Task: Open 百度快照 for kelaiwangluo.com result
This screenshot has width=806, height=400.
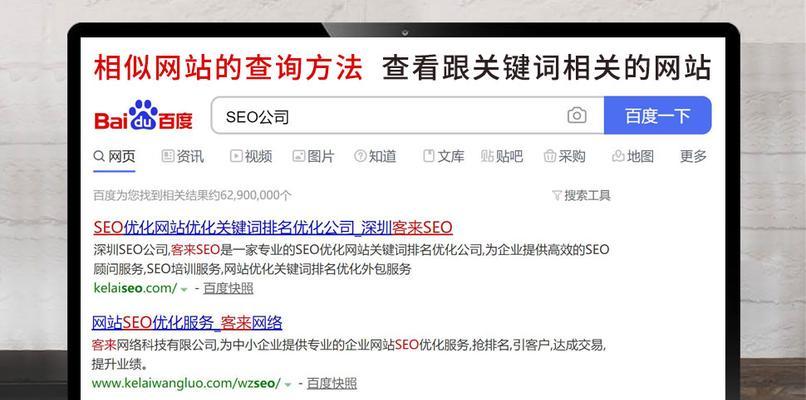Action: point(332,383)
